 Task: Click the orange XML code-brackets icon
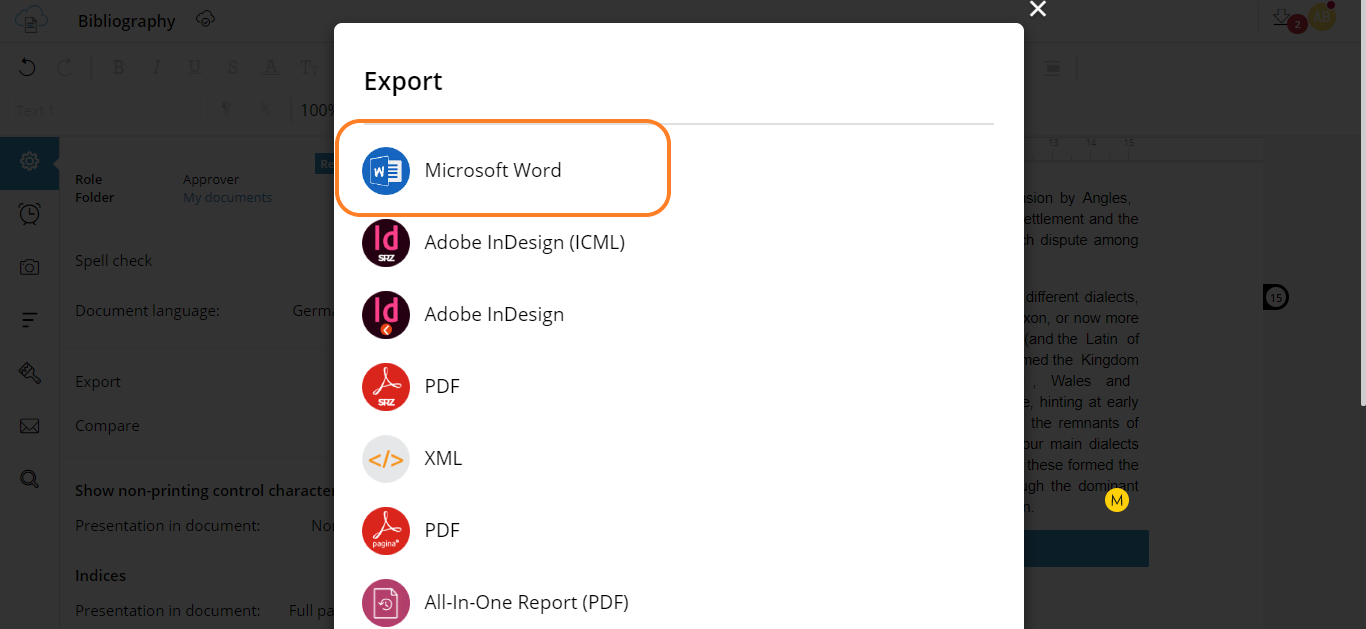click(386, 459)
